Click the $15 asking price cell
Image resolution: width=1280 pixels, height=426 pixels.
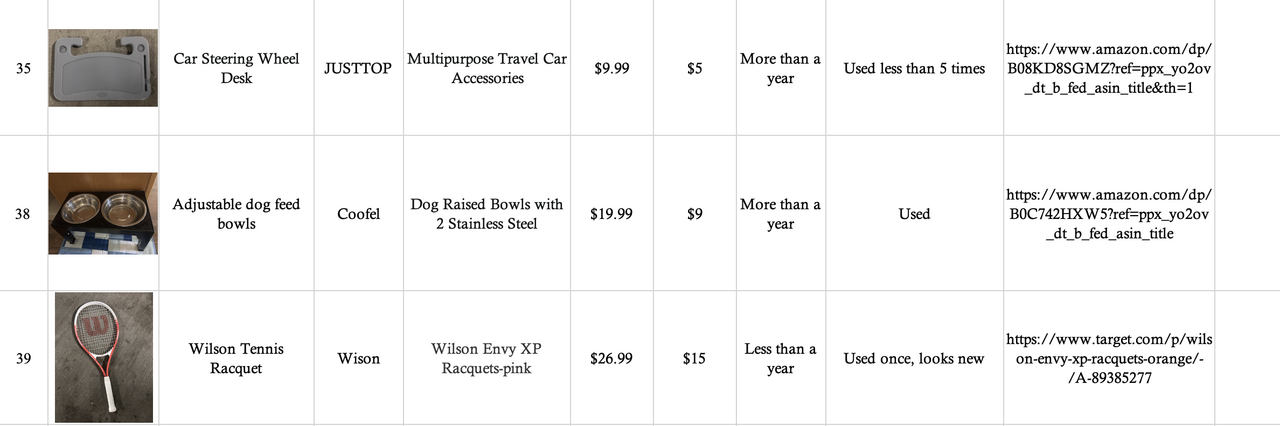(x=694, y=359)
